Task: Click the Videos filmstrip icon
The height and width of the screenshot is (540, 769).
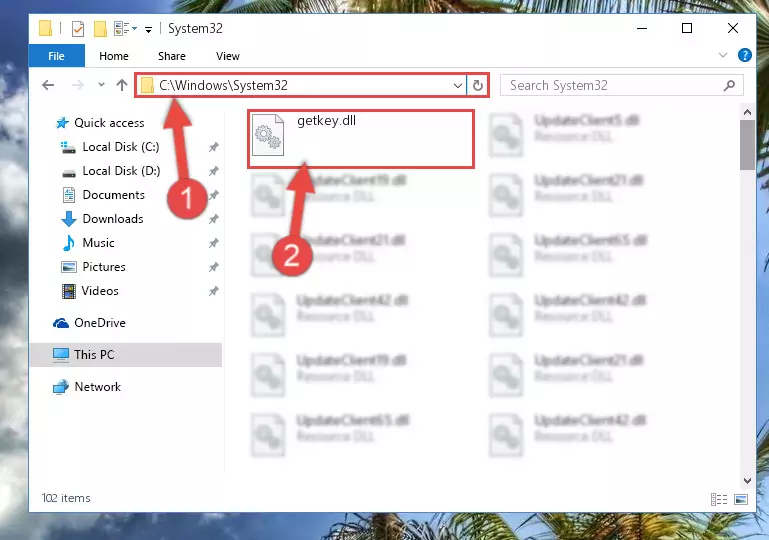Action: click(x=69, y=291)
